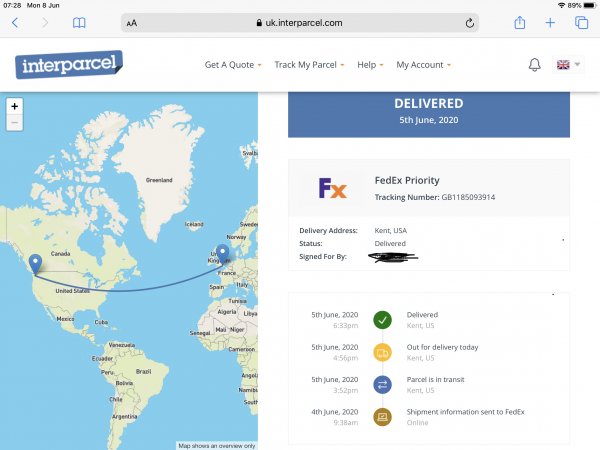Click the green Delivered checkmark icon
The width and height of the screenshot is (600, 450).
382,320
